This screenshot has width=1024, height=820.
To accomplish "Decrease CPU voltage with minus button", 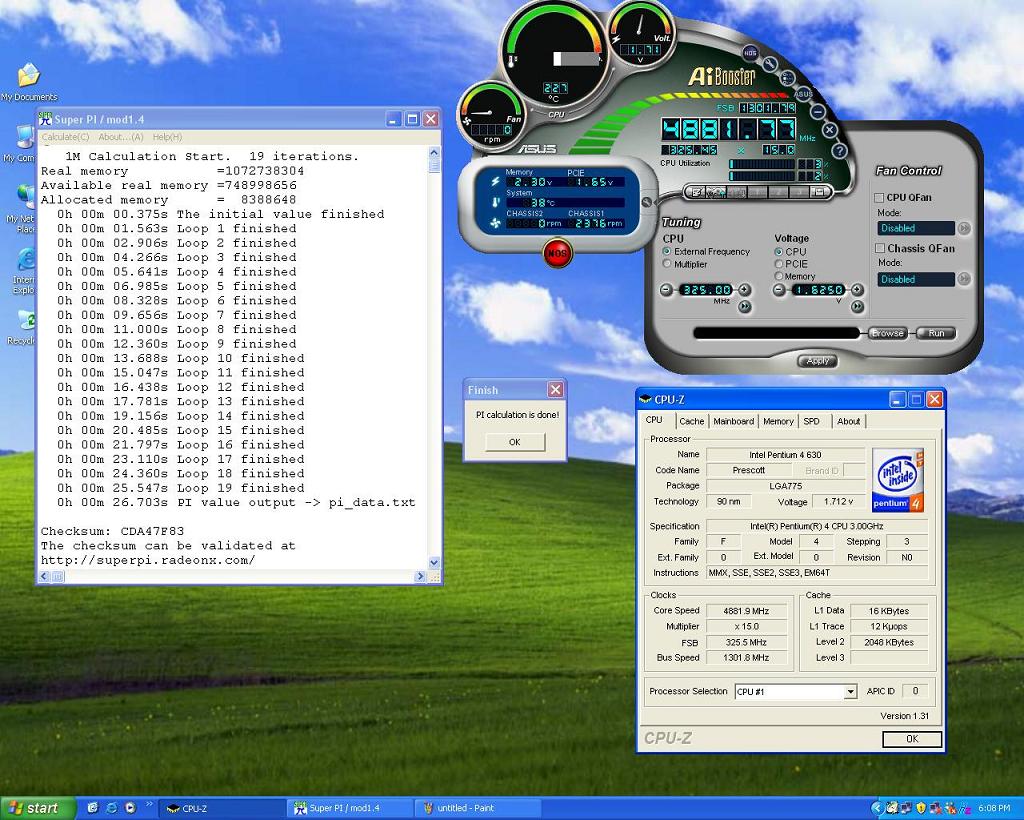I will pos(778,290).
